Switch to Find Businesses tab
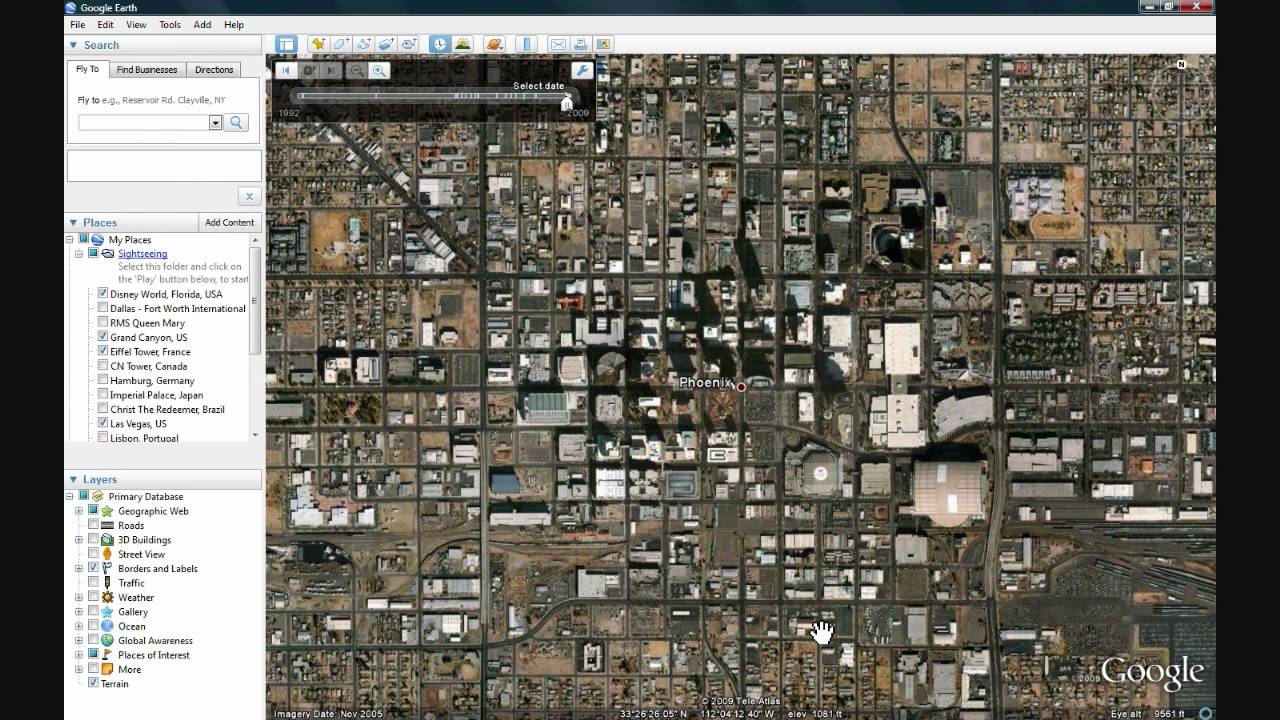This screenshot has height=720, width=1280. [x=147, y=70]
